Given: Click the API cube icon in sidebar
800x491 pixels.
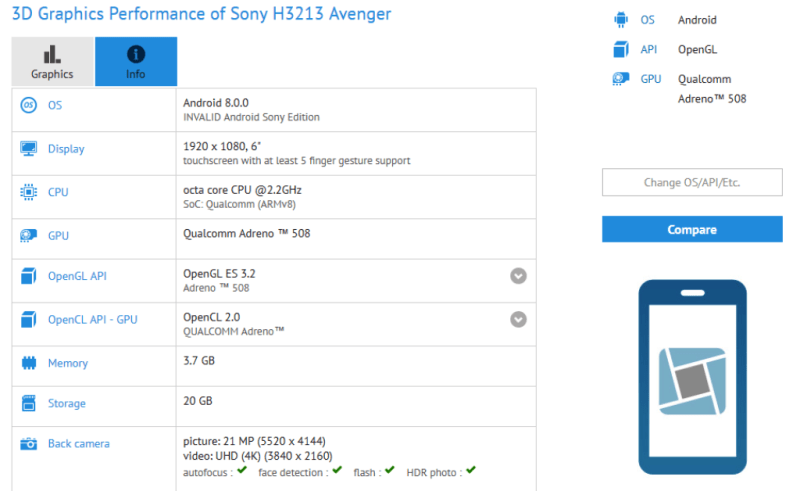Looking at the screenshot, I should click(x=621, y=49).
